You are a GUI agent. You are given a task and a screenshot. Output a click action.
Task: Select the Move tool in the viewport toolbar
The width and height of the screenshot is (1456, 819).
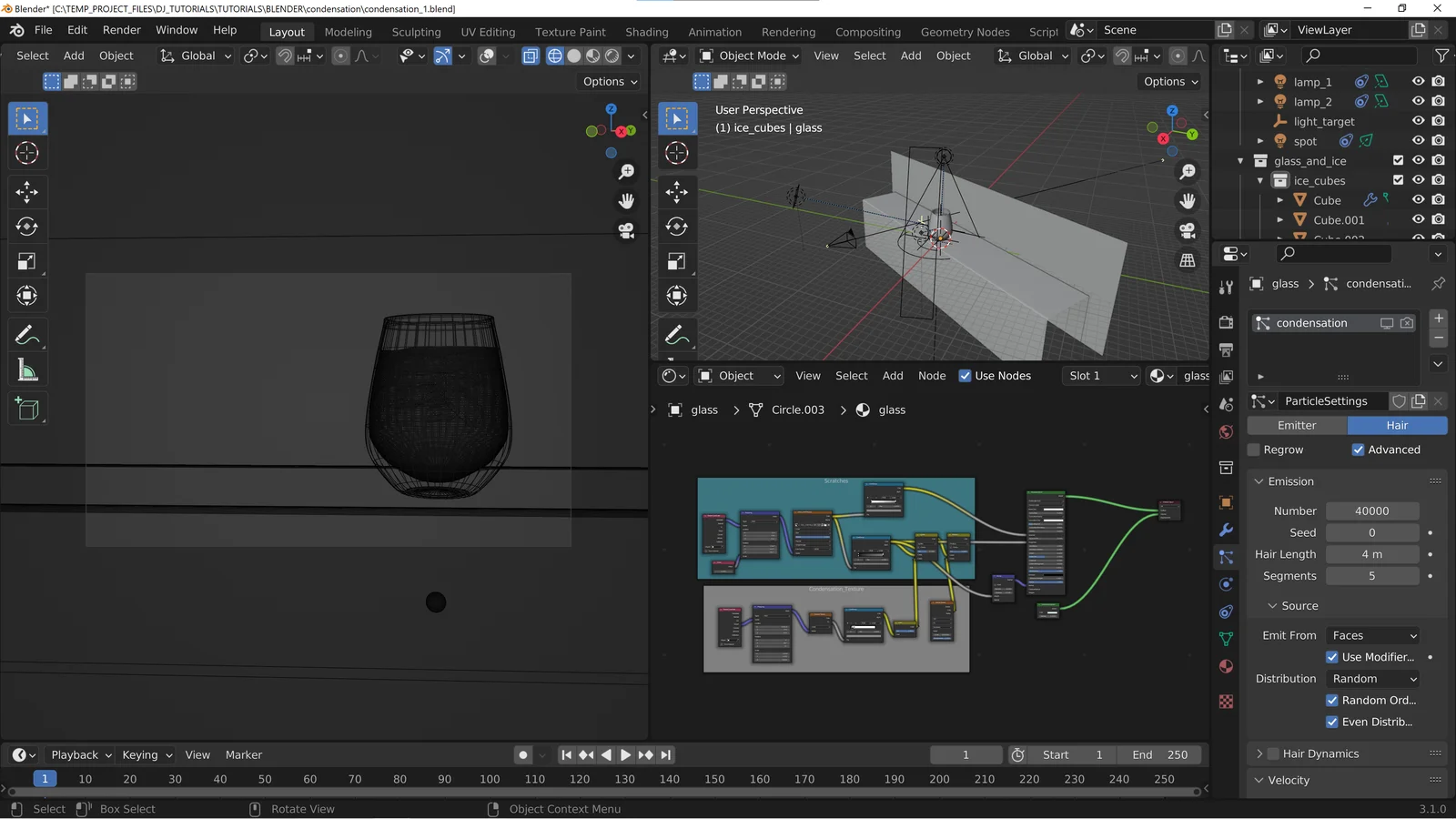pos(27,191)
